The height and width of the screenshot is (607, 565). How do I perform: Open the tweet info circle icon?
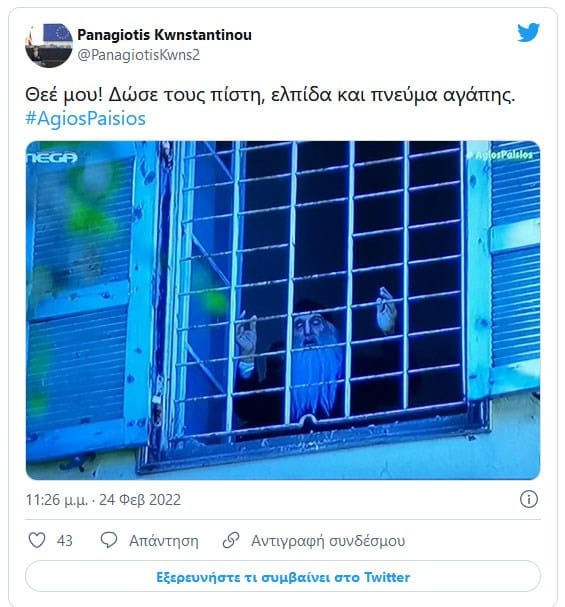529,499
